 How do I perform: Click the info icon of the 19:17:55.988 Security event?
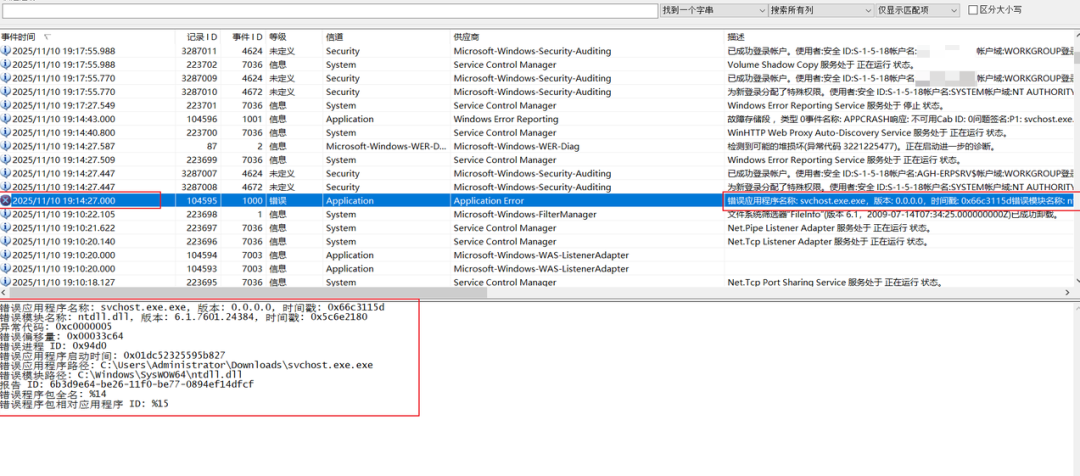pos(6,51)
